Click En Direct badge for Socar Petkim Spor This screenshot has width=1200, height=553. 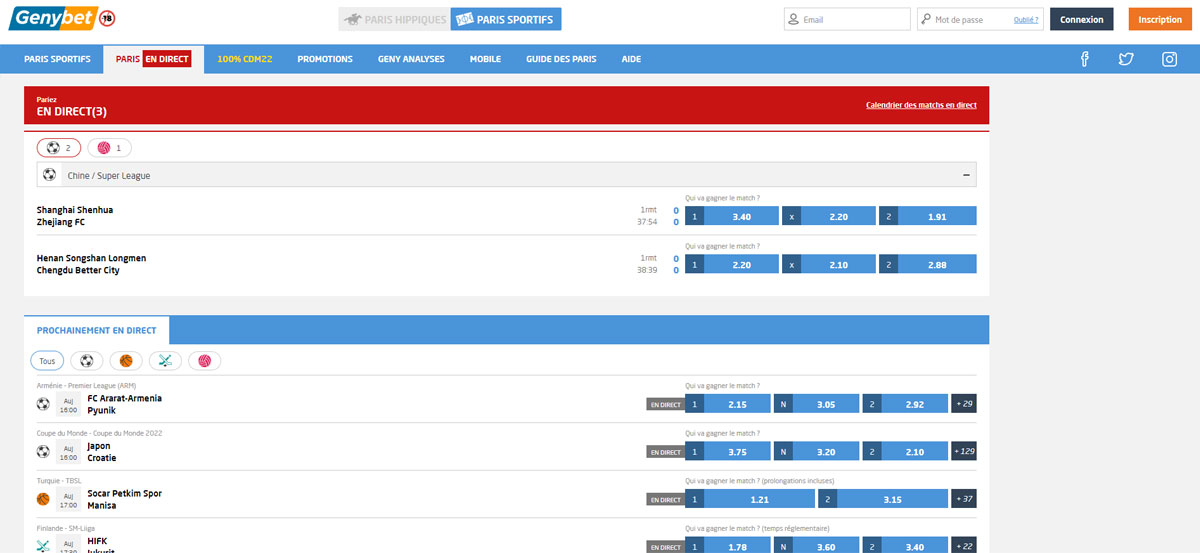click(665, 500)
